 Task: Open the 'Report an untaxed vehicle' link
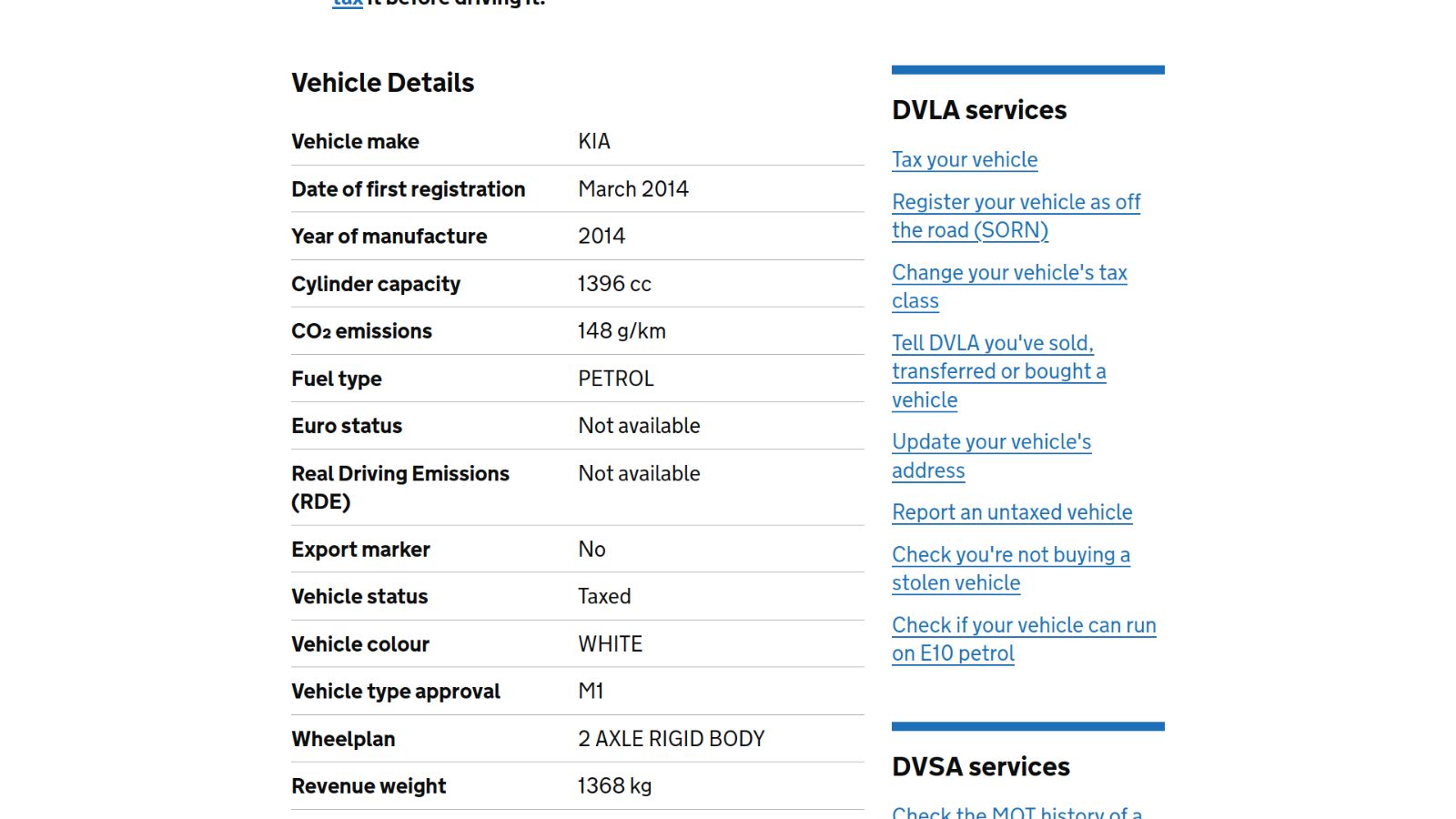(x=1012, y=512)
